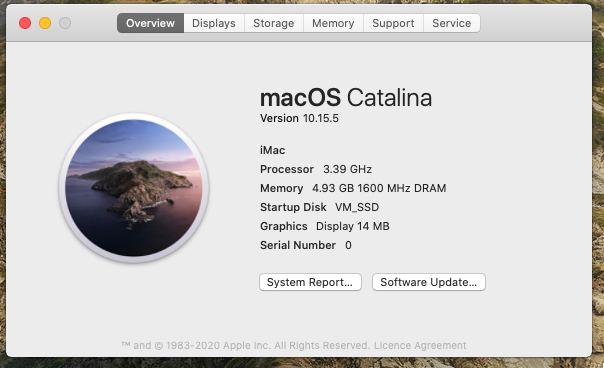Open the Licence Agreement link

pos(420,345)
